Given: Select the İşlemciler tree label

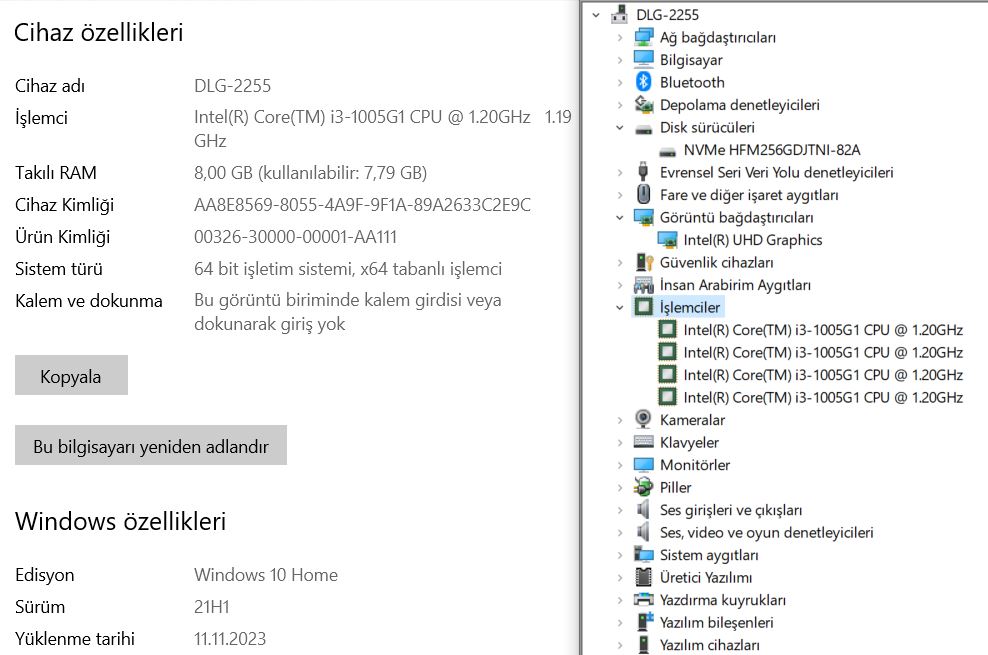Looking at the screenshot, I should [x=689, y=307].
